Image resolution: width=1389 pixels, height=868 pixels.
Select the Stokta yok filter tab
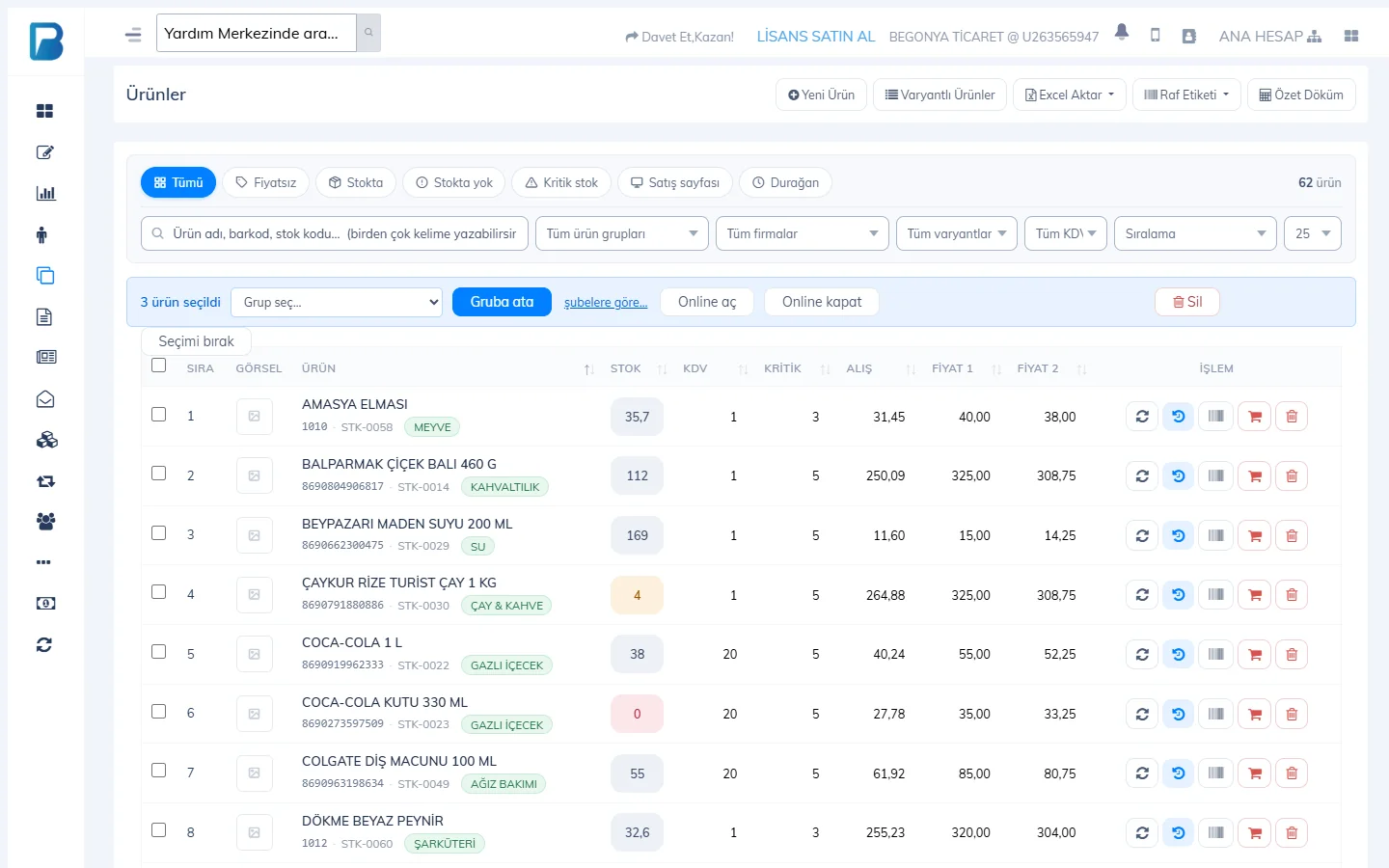point(454,182)
